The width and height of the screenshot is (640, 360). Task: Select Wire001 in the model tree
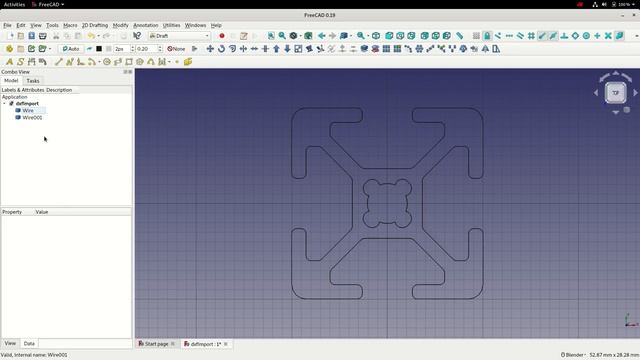tap(32, 118)
